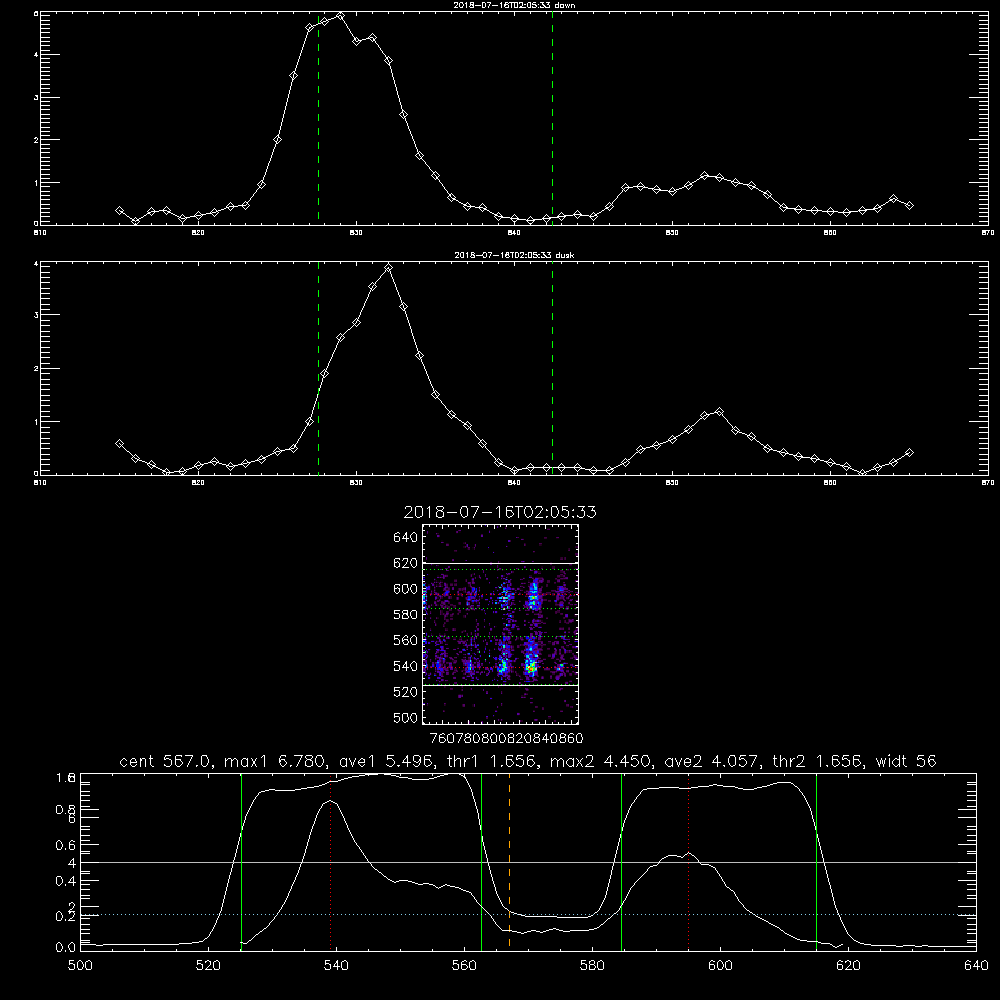The image size is (1000, 1000).
Task: Click the '2018-07-16T02:05:33 dusk' plot title
Action: coord(514,255)
